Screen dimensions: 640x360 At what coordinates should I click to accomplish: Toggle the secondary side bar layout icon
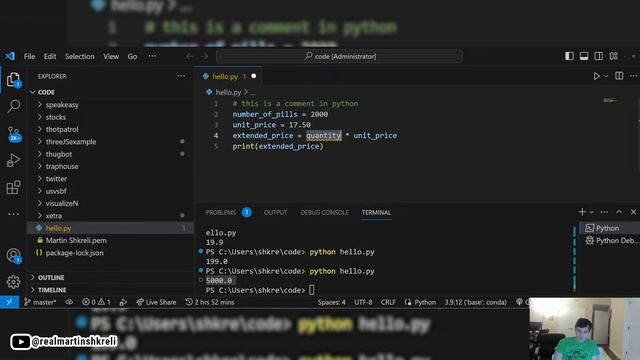point(599,56)
